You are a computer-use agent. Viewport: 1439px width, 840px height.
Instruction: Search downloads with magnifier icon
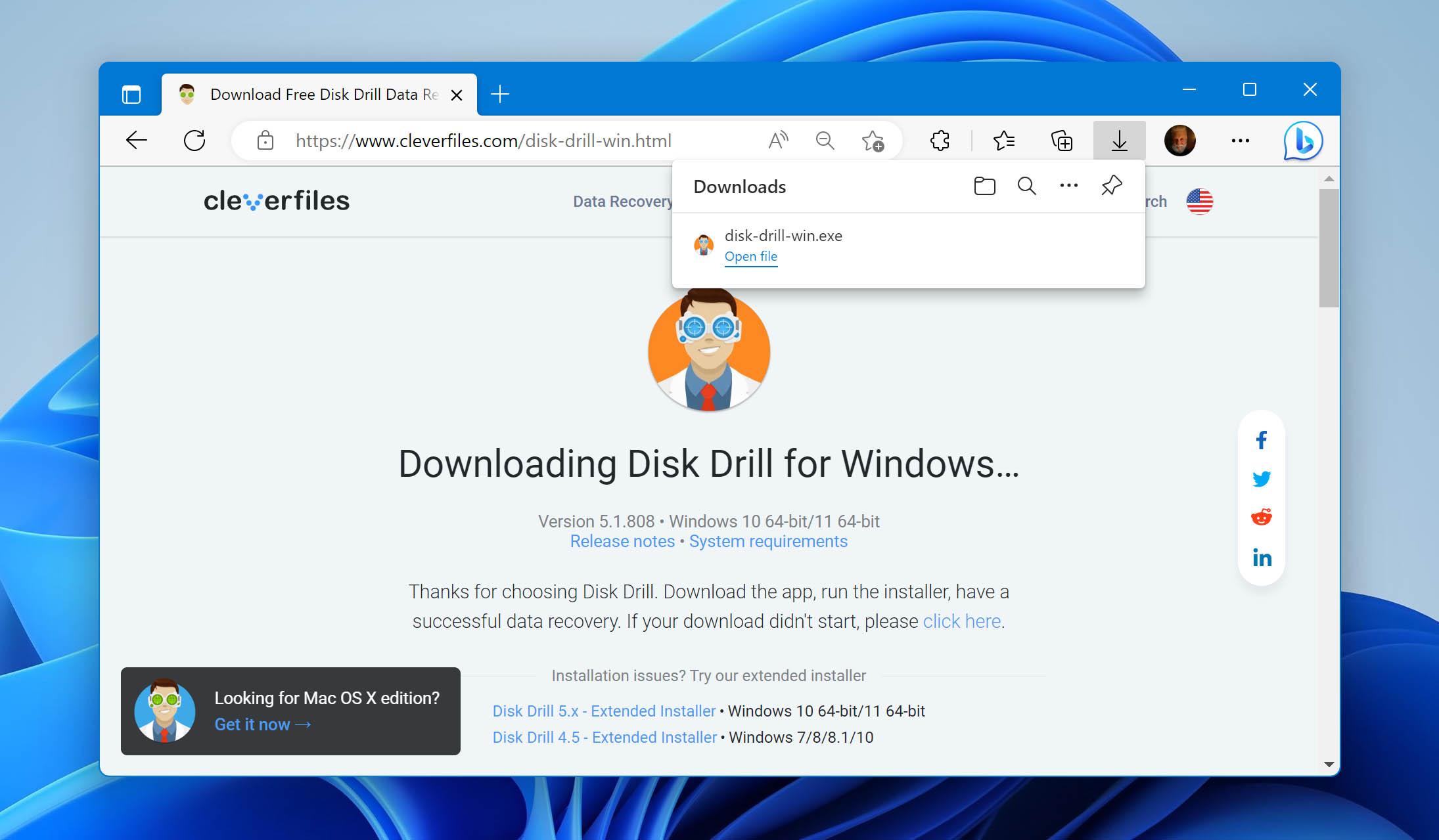coord(1026,187)
